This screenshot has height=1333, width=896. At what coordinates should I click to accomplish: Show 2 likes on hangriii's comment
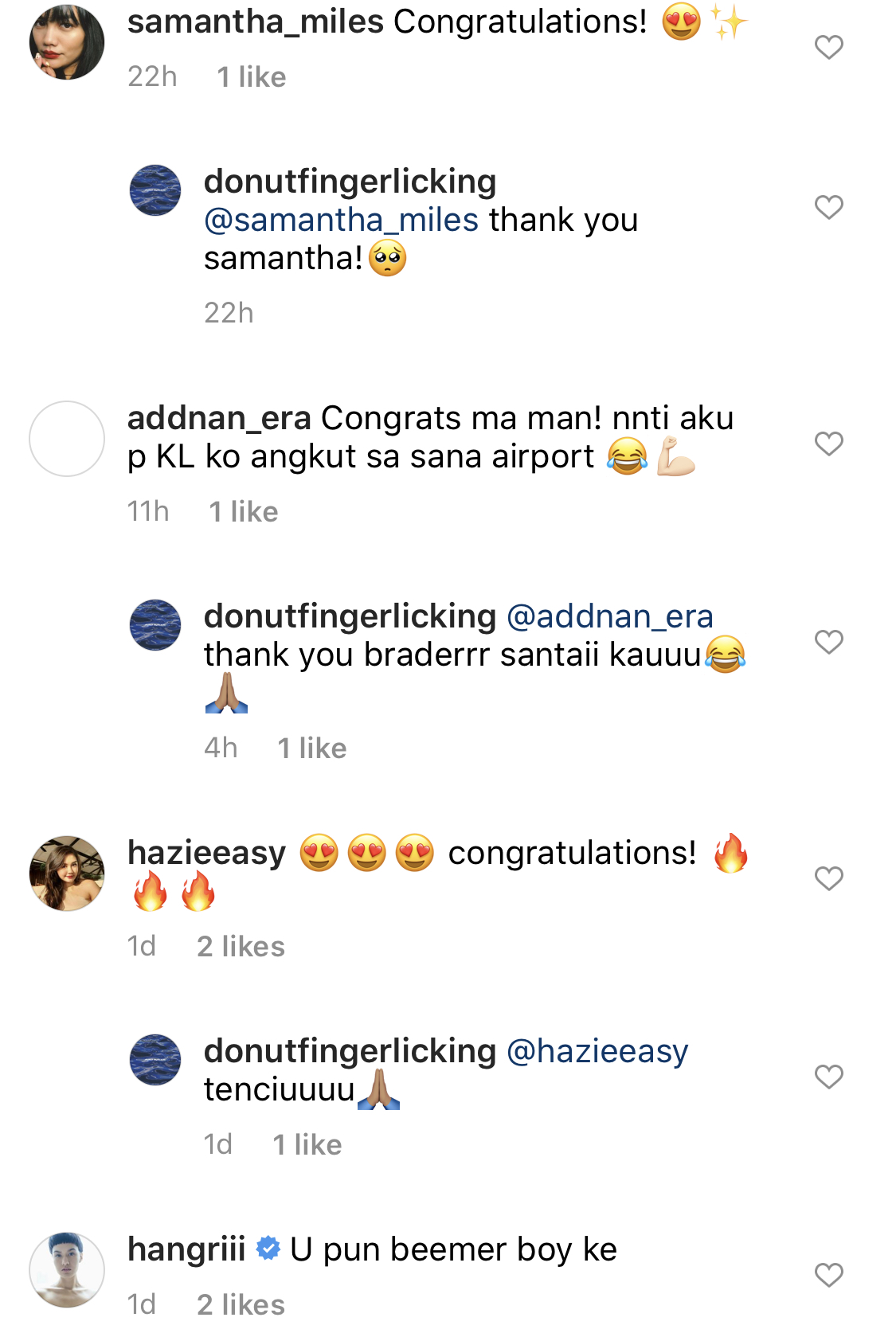click(x=241, y=1305)
